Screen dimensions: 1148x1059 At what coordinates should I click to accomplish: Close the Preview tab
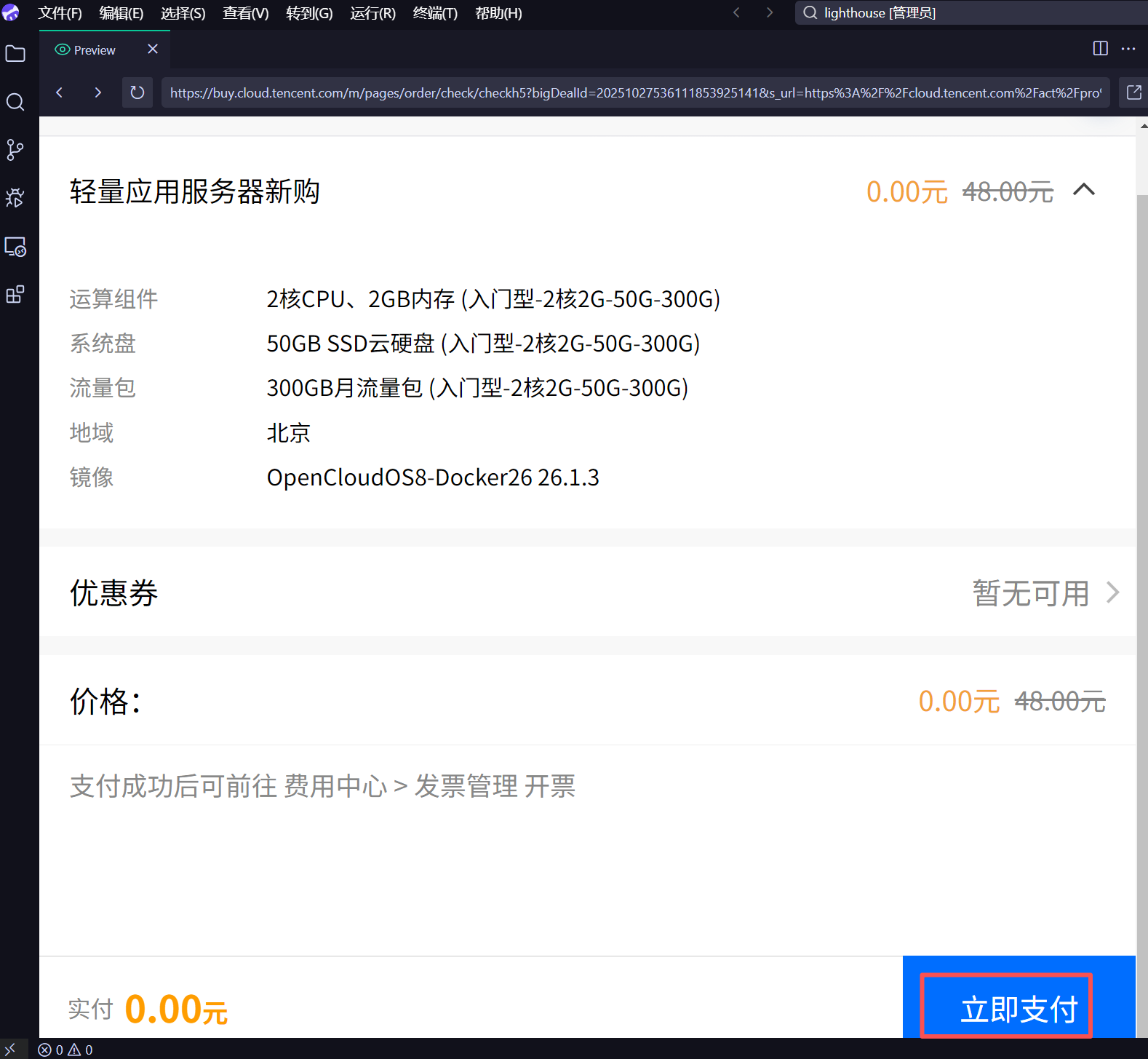(153, 49)
